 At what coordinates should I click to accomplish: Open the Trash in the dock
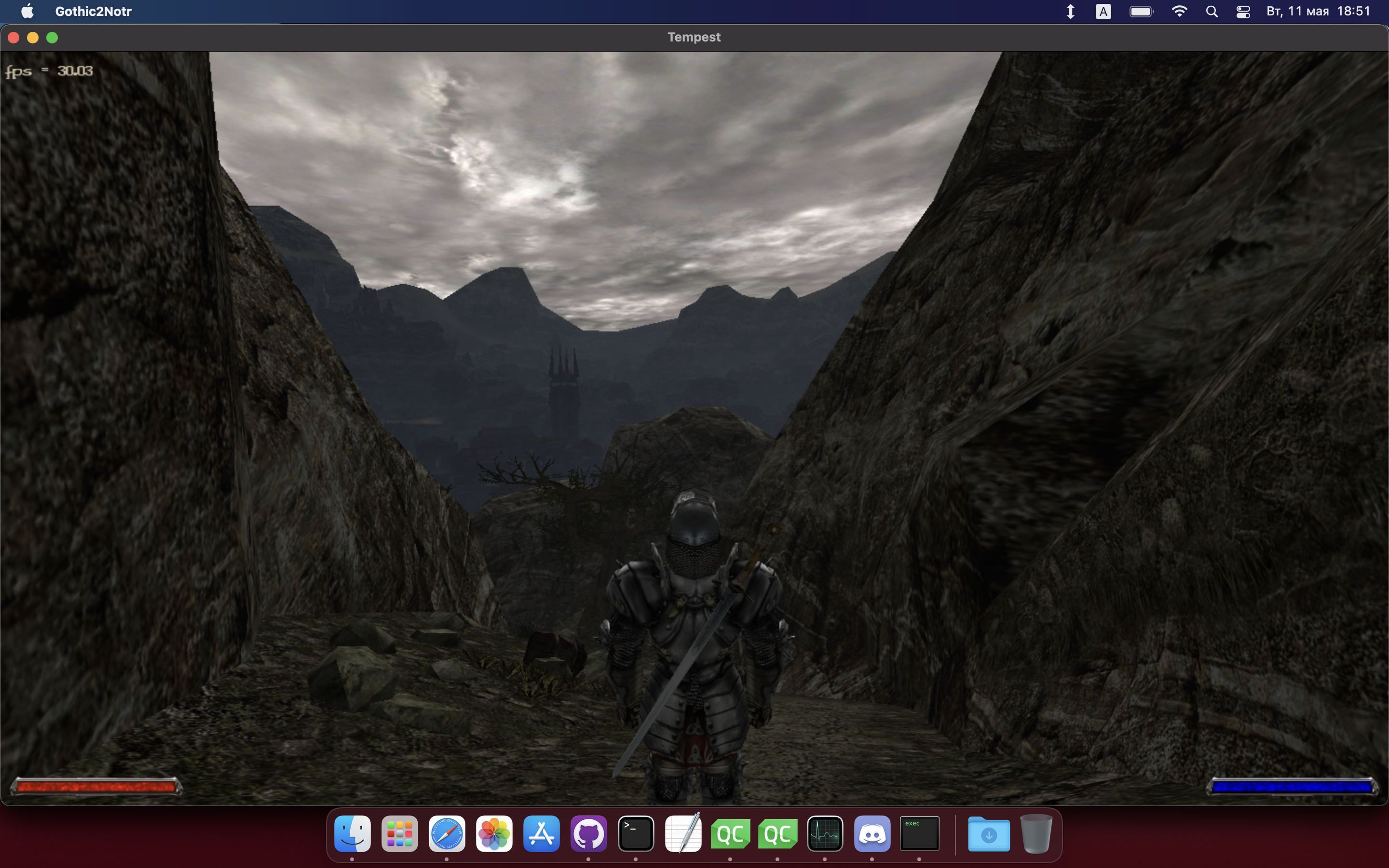[x=1036, y=834]
